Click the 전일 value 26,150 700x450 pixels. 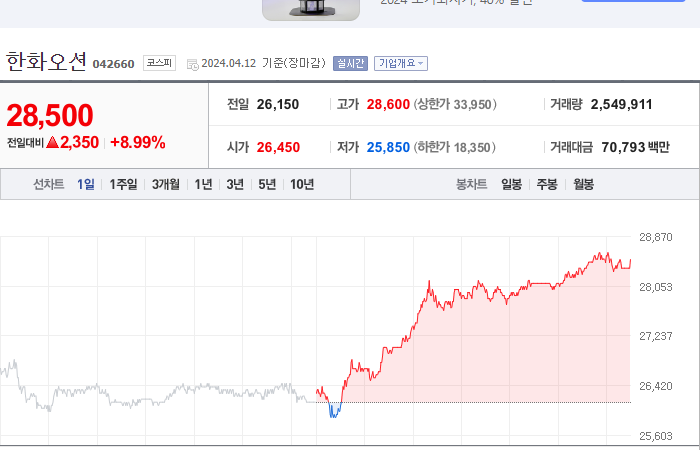point(278,104)
